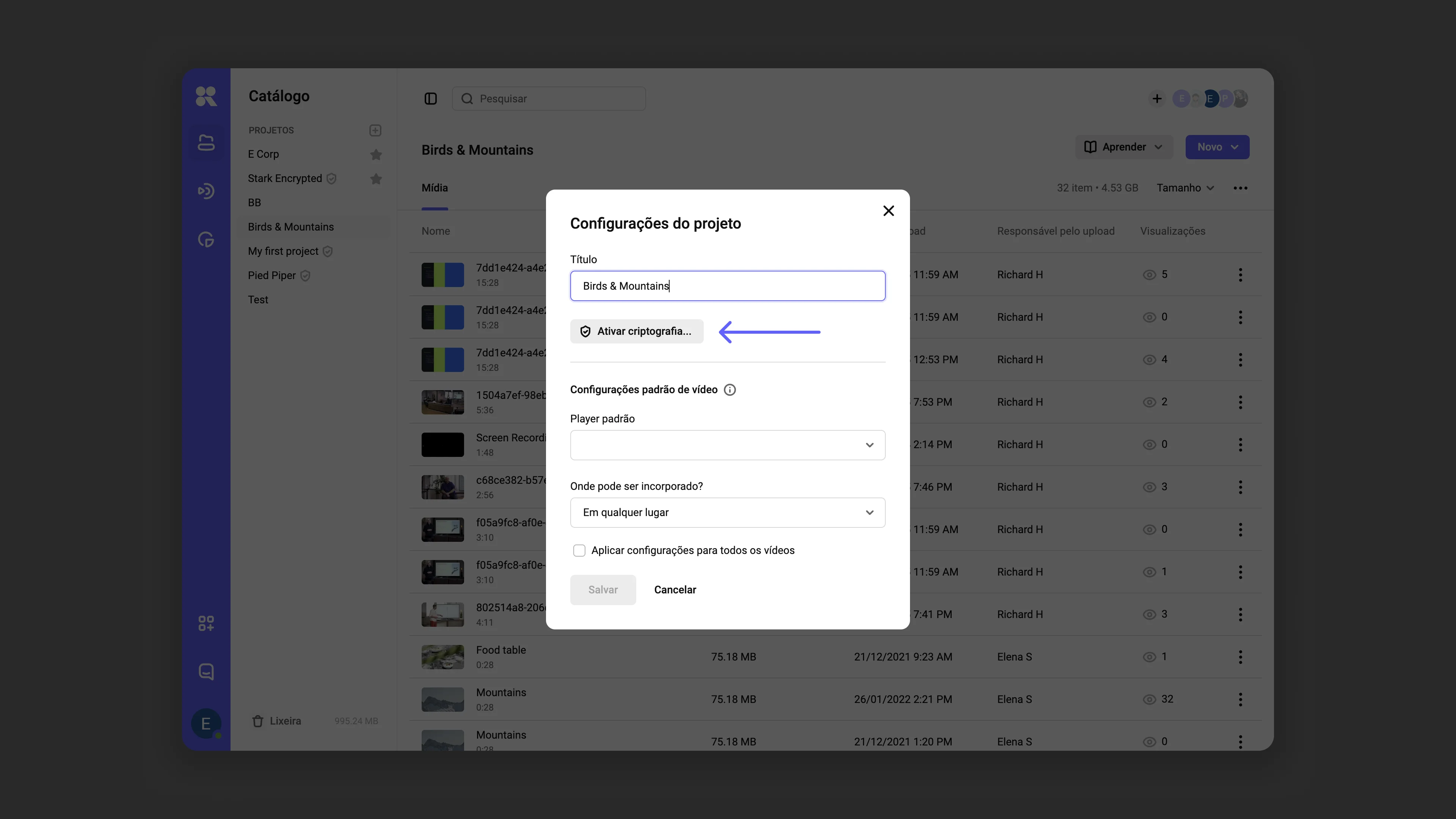Open row menu for 7:53 PM video
Screen dimensions: 1456x819
(1241, 402)
